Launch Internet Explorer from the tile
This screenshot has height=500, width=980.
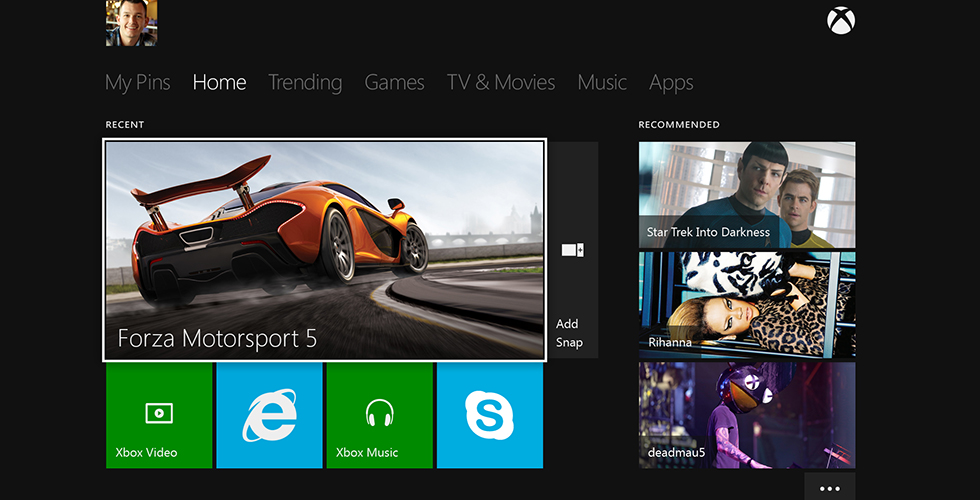[269, 415]
